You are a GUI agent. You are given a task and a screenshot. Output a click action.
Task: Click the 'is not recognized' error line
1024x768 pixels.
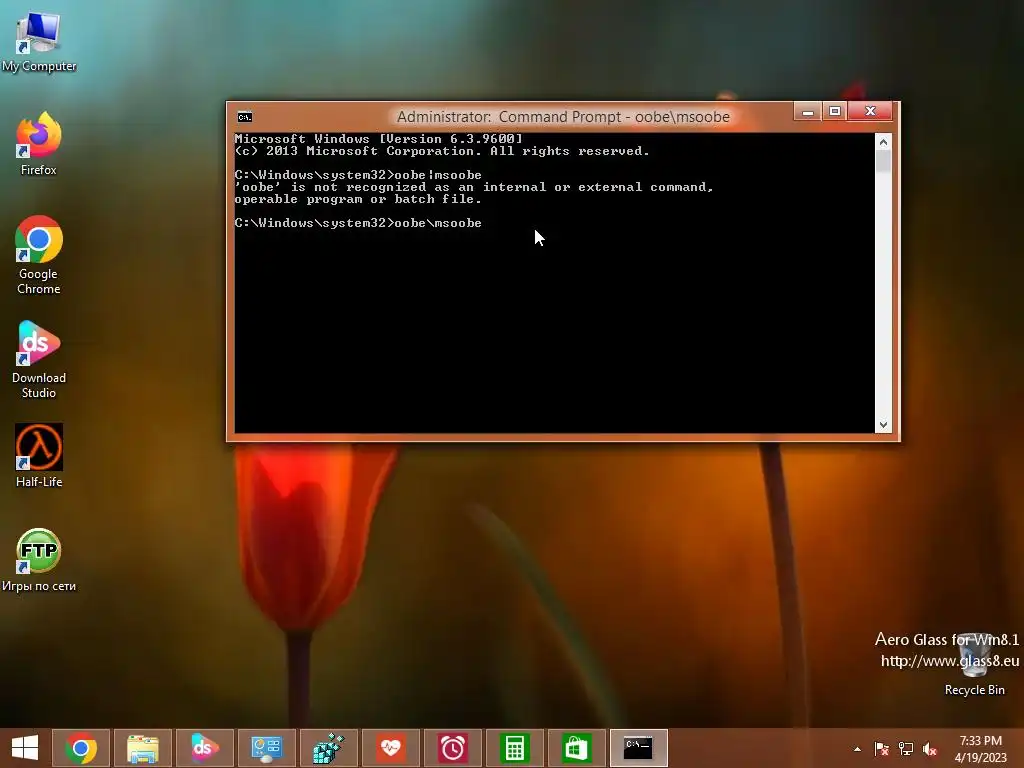[x=474, y=187]
